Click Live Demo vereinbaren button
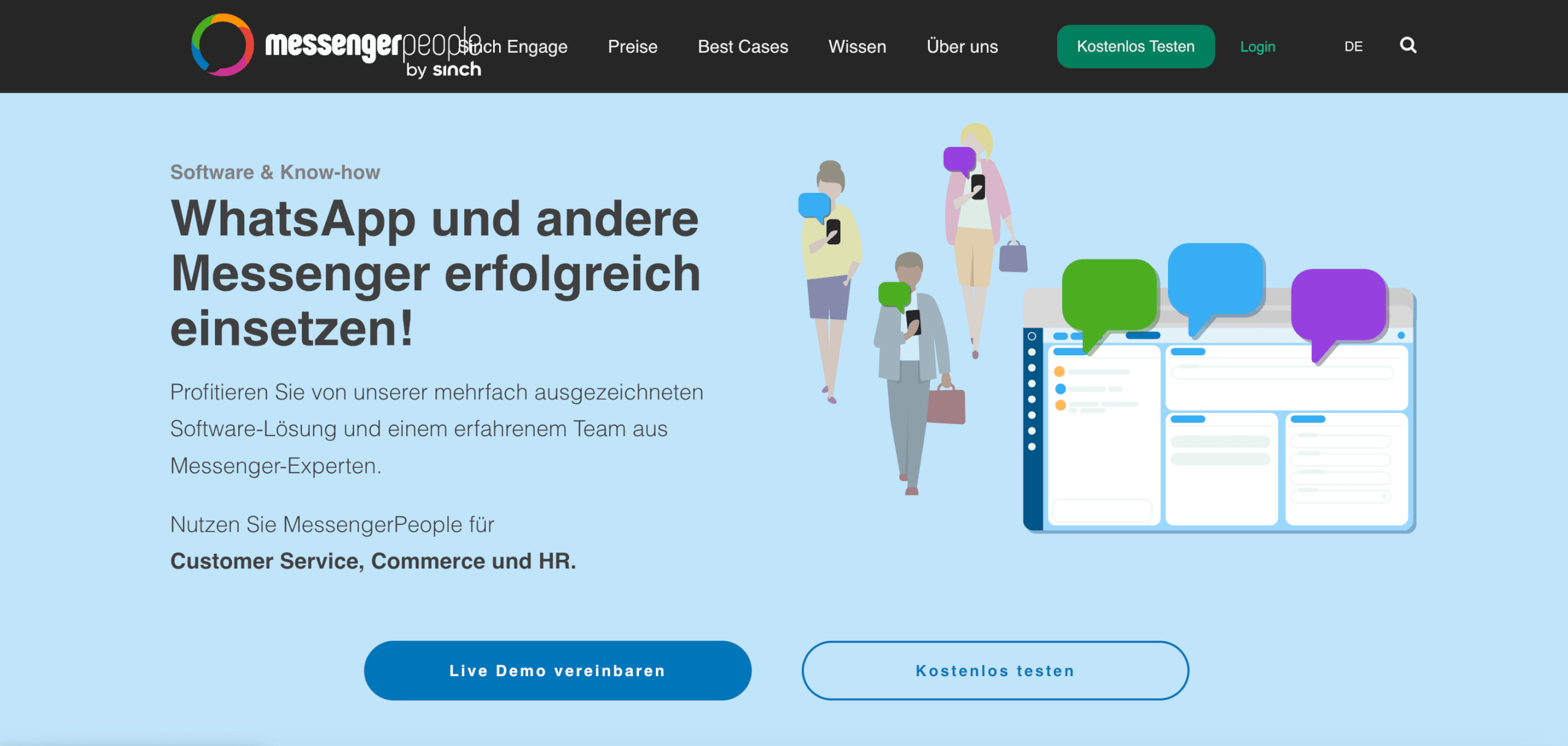1568x746 pixels. (x=557, y=671)
